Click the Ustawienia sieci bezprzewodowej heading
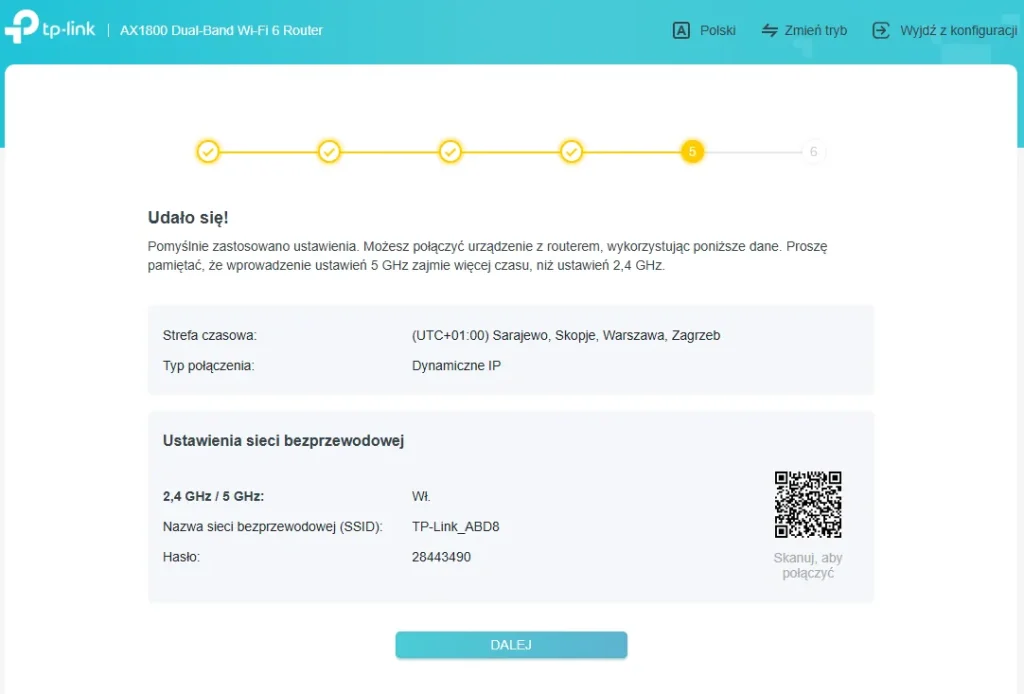 coord(283,441)
